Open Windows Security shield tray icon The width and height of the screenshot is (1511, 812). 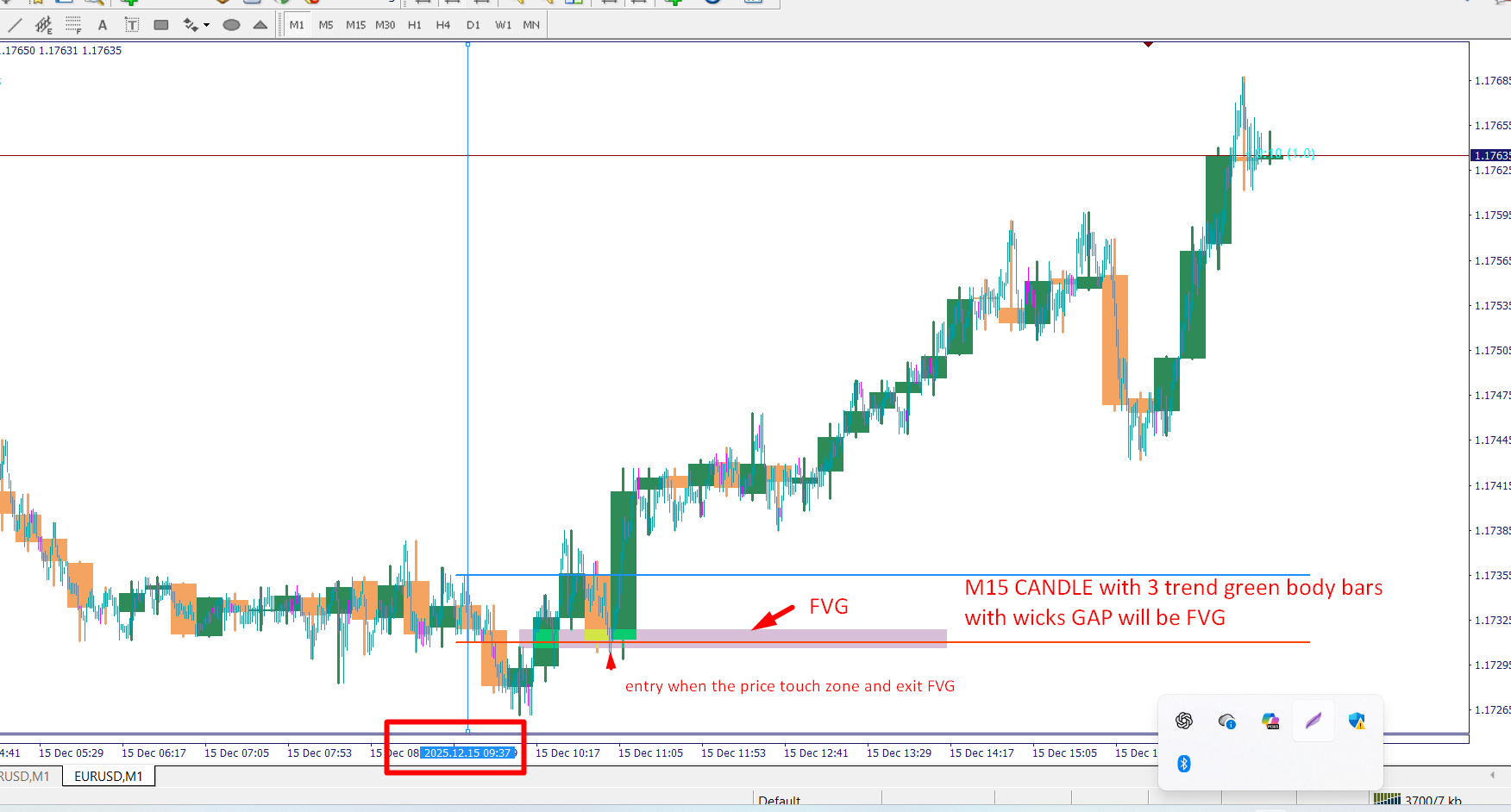coord(1357,721)
